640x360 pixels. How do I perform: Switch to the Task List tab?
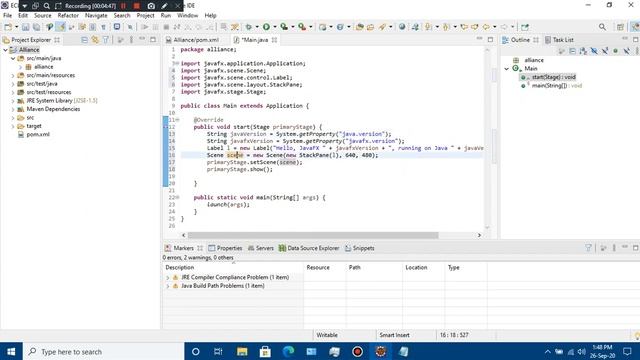pos(559,40)
